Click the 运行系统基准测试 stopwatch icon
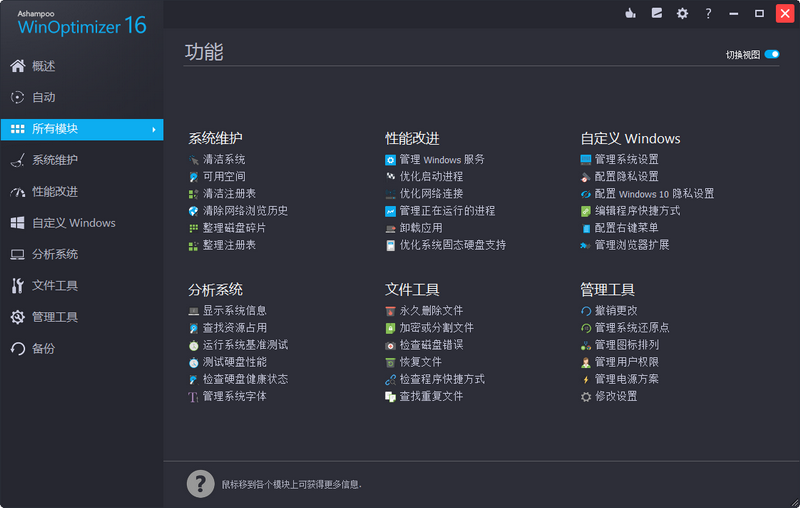This screenshot has width=800, height=508. (x=193, y=345)
